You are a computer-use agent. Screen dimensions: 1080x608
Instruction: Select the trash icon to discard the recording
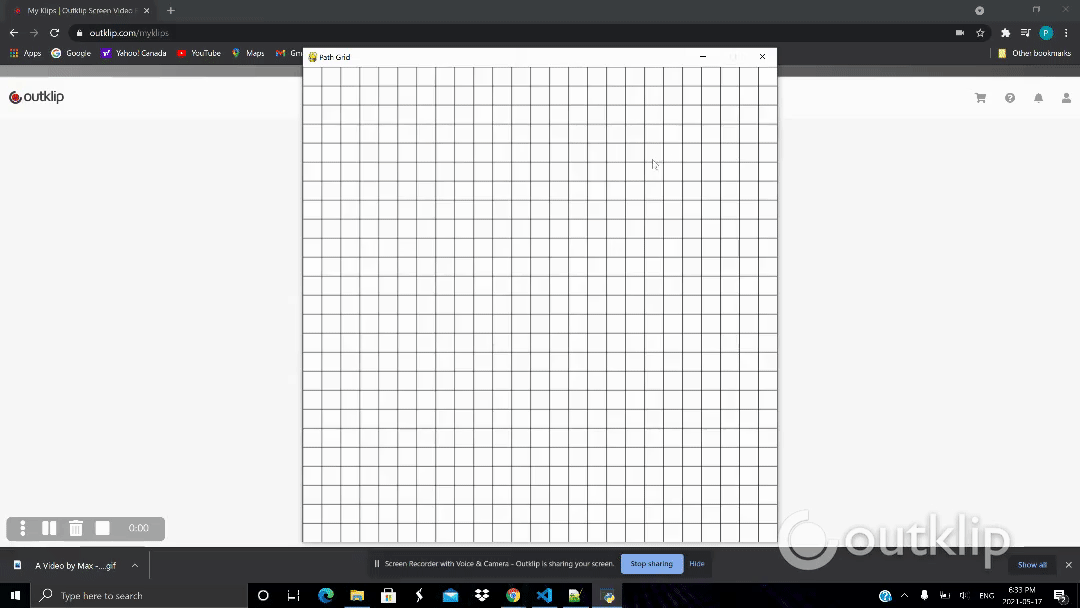tap(76, 528)
